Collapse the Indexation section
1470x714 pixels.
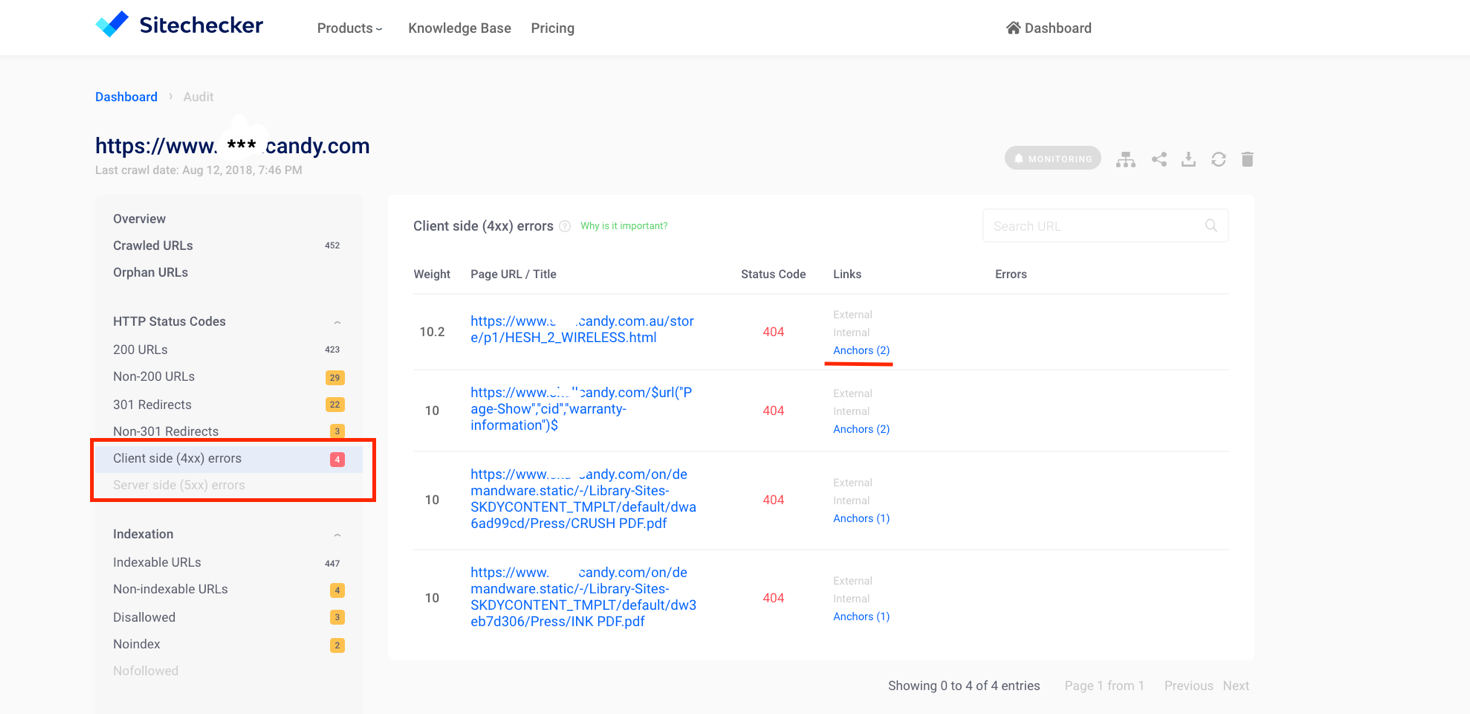[x=337, y=535]
